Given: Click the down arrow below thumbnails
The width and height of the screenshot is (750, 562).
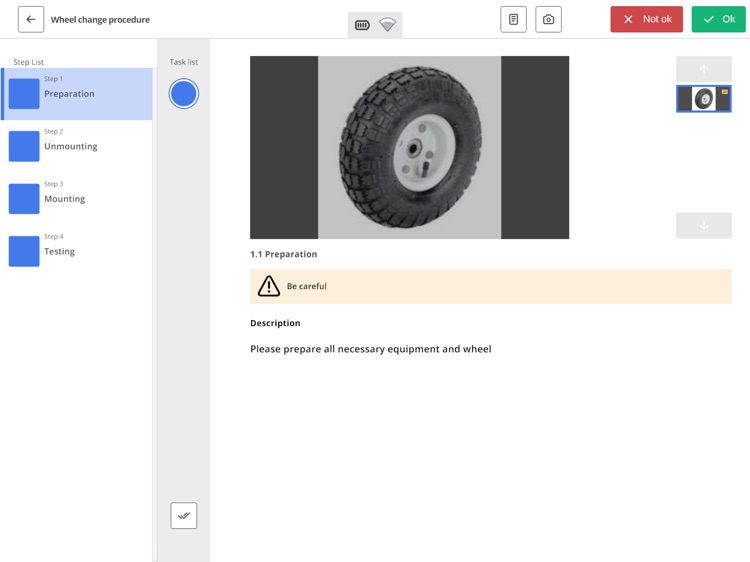Looking at the screenshot, I should click(704, 226).
